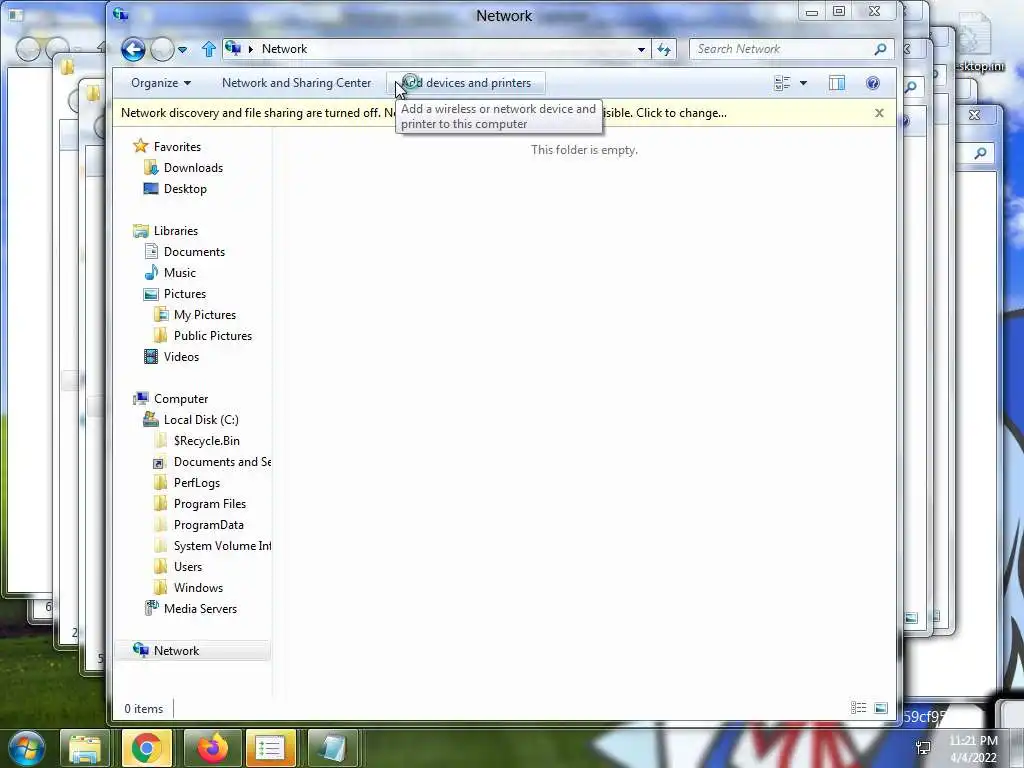The width and height of the screenshot is (1024, 768).
Task: Open Program Files folder
Action: pyautogui.click(x=210, y=504)
